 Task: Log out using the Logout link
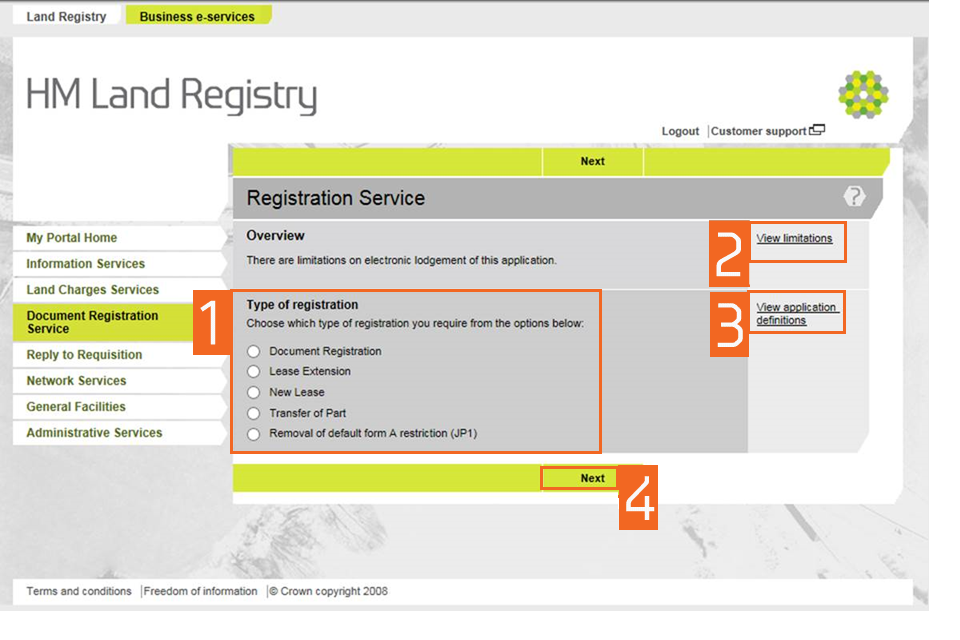(x=680, y=131)
